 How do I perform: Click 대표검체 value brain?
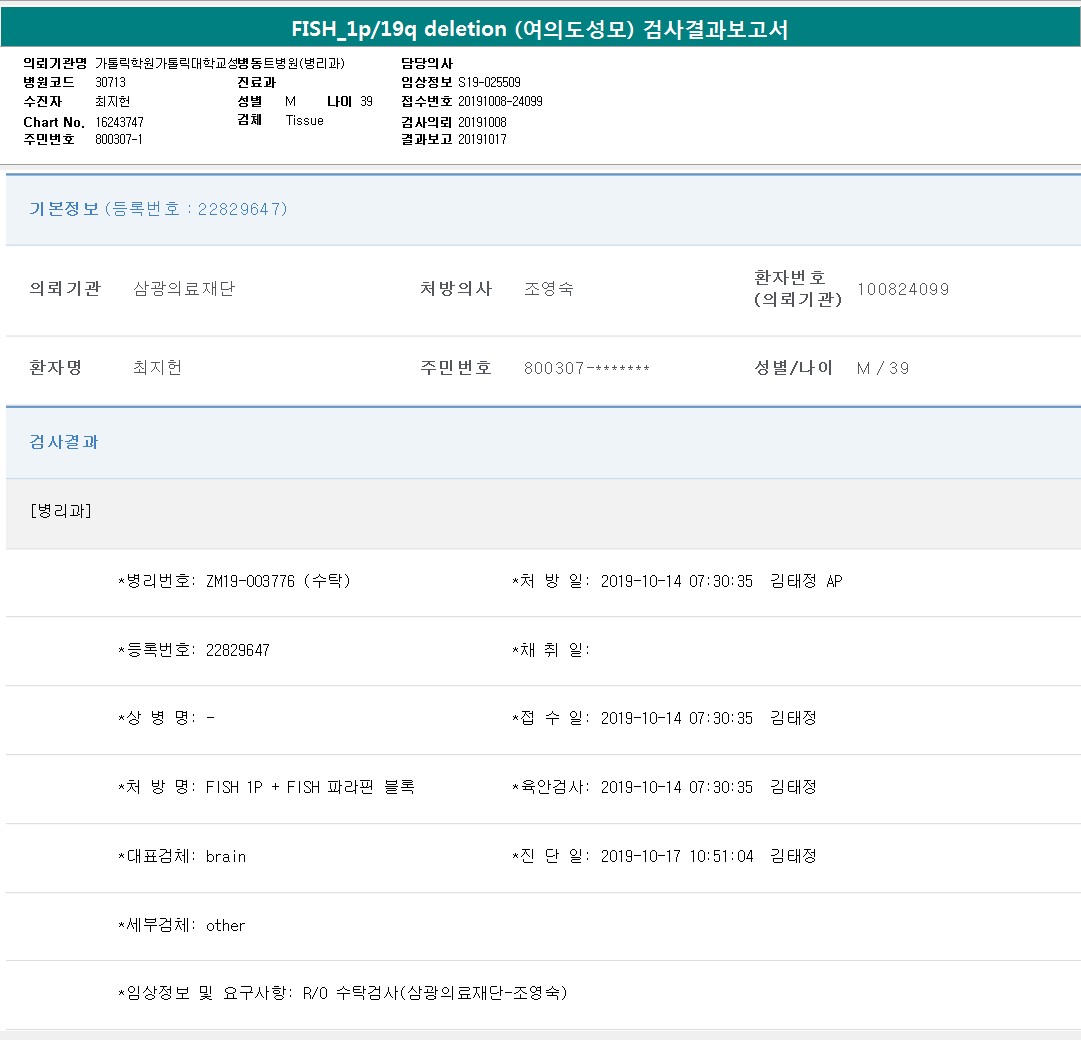coord(226,856)
